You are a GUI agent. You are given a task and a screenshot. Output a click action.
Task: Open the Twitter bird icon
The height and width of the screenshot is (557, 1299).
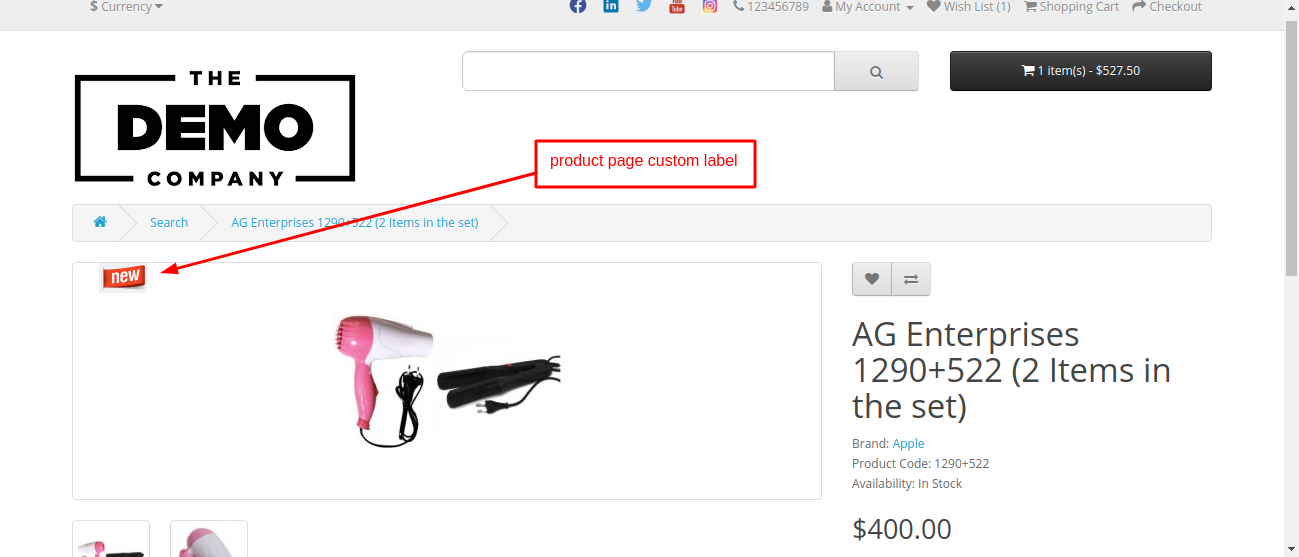tap(644, 6)
